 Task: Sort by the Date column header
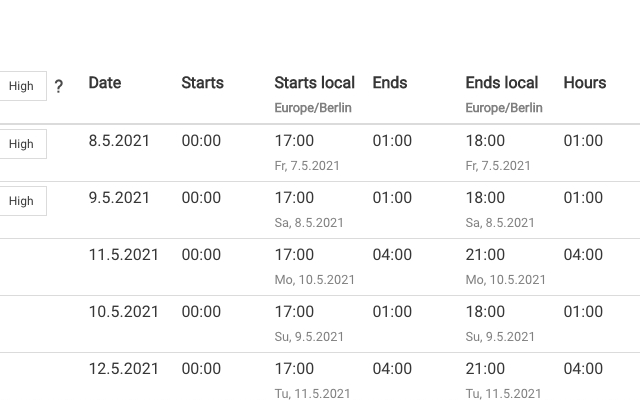point(105,83)
